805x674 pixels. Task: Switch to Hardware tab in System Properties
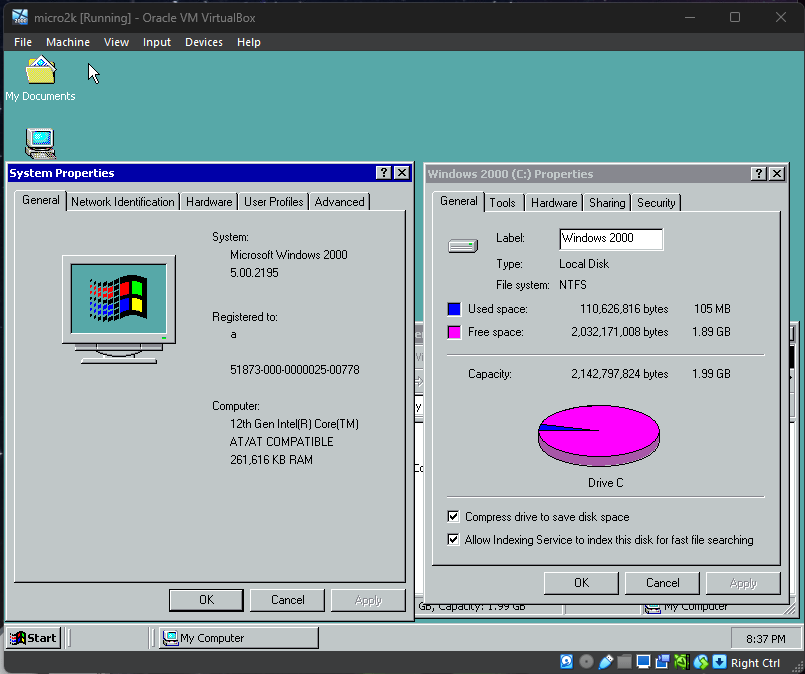pos(209,202)
